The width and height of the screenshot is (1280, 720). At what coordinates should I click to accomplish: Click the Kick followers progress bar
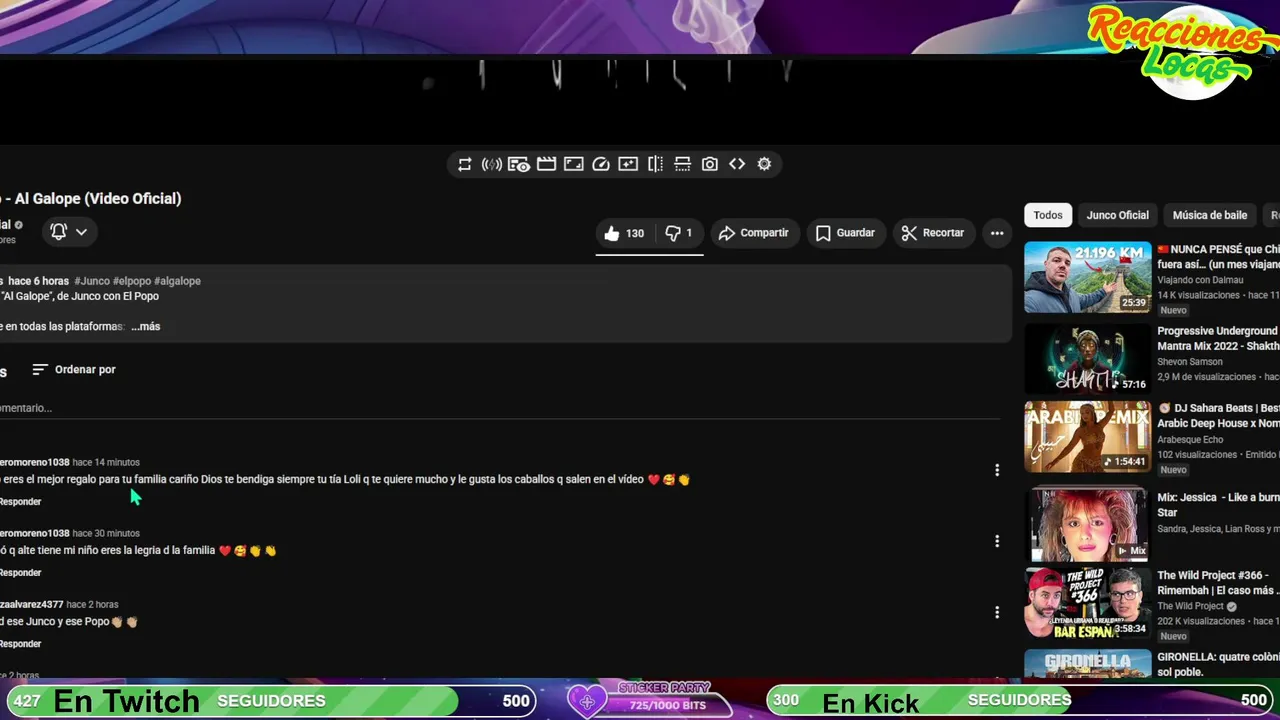1020,701
